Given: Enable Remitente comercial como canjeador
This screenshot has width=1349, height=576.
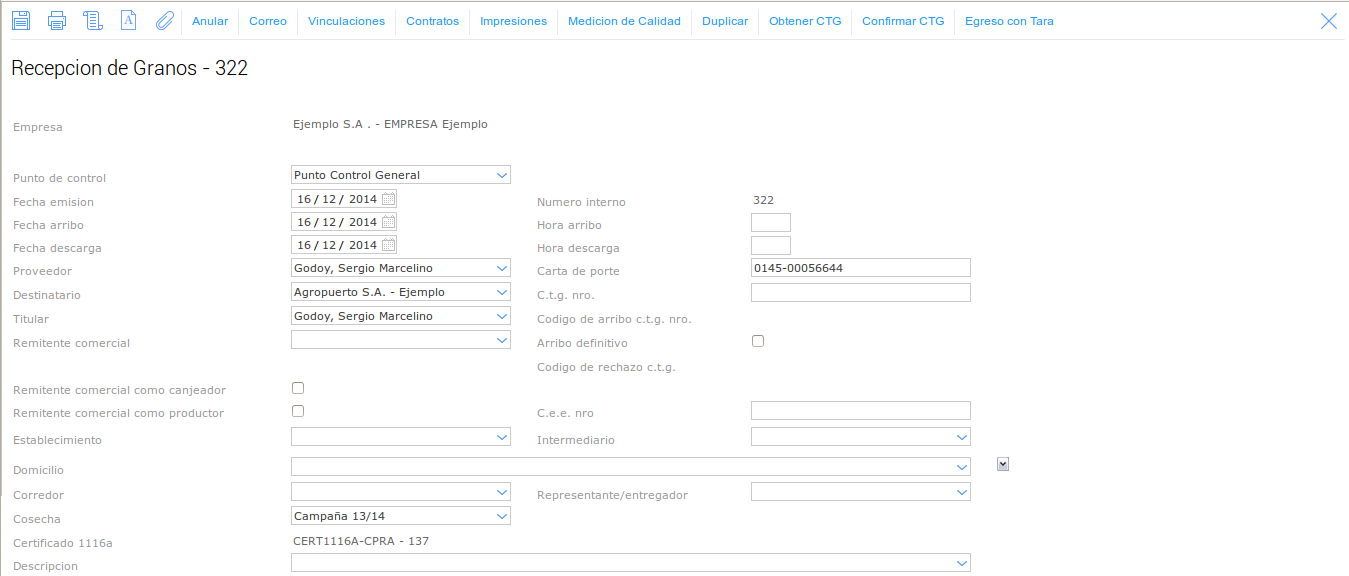Looking at the screenshot, I should pos(298,388).
